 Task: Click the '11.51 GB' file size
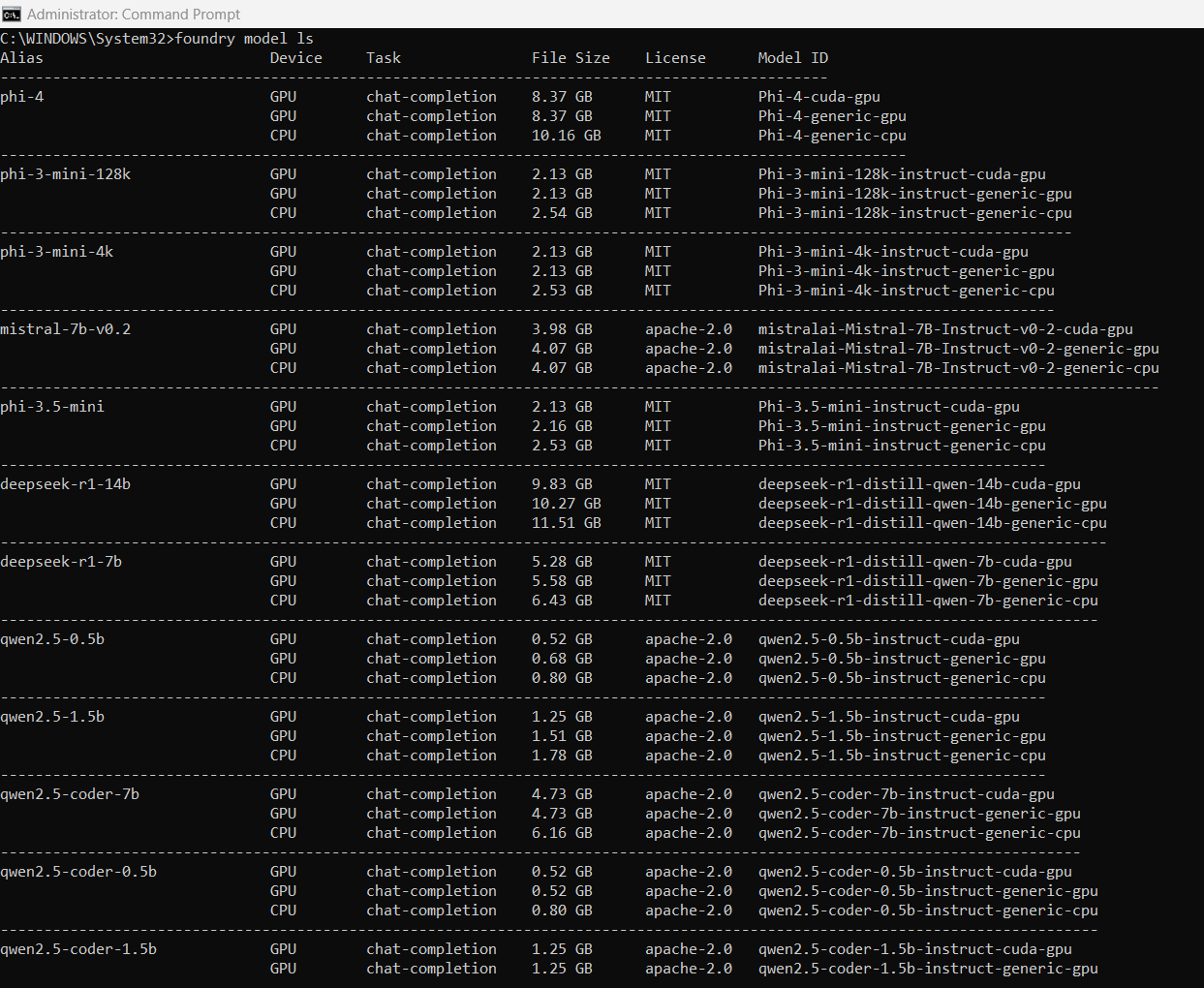[567, 523]
